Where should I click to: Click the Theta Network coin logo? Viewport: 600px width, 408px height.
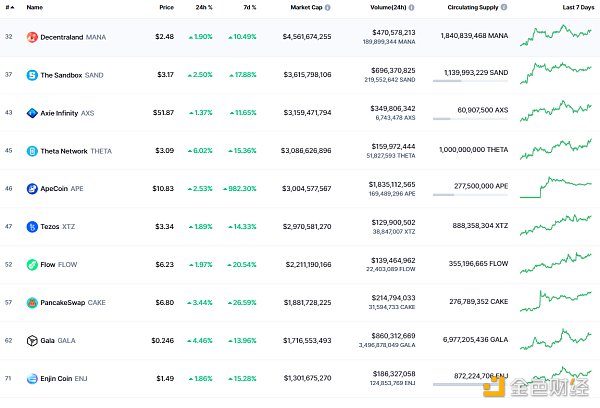pos(32,151)
